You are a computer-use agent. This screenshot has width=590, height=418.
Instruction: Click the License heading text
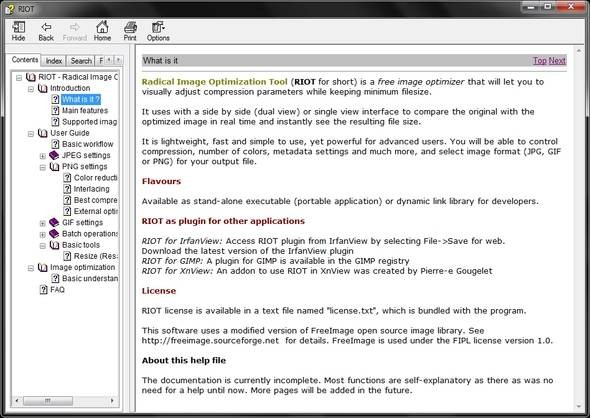[159, 291]
